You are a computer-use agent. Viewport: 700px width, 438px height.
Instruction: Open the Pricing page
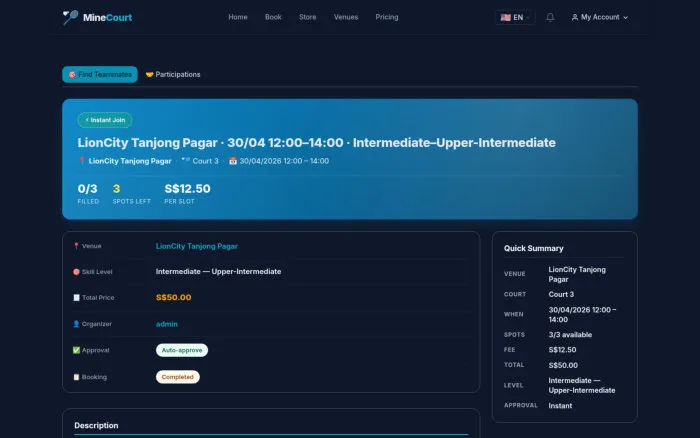point(387,17)
